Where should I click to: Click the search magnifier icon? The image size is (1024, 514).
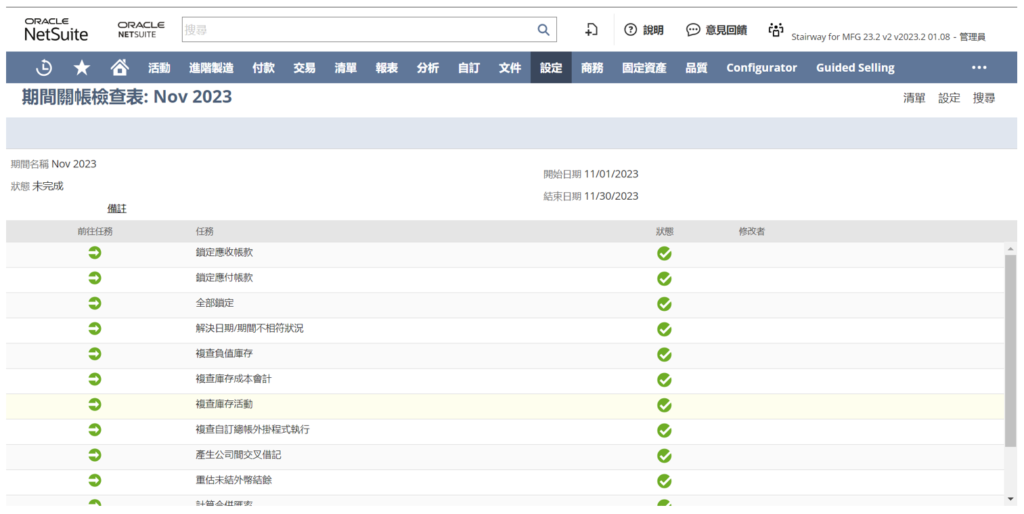pos(543,30)
